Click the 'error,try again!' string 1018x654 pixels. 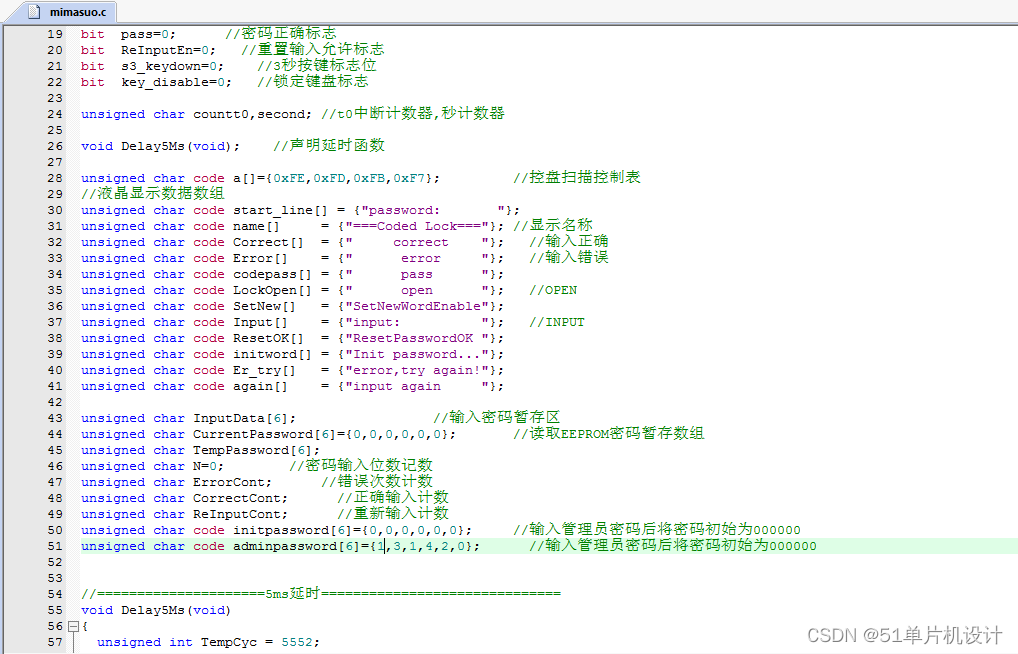pos(417,370)
